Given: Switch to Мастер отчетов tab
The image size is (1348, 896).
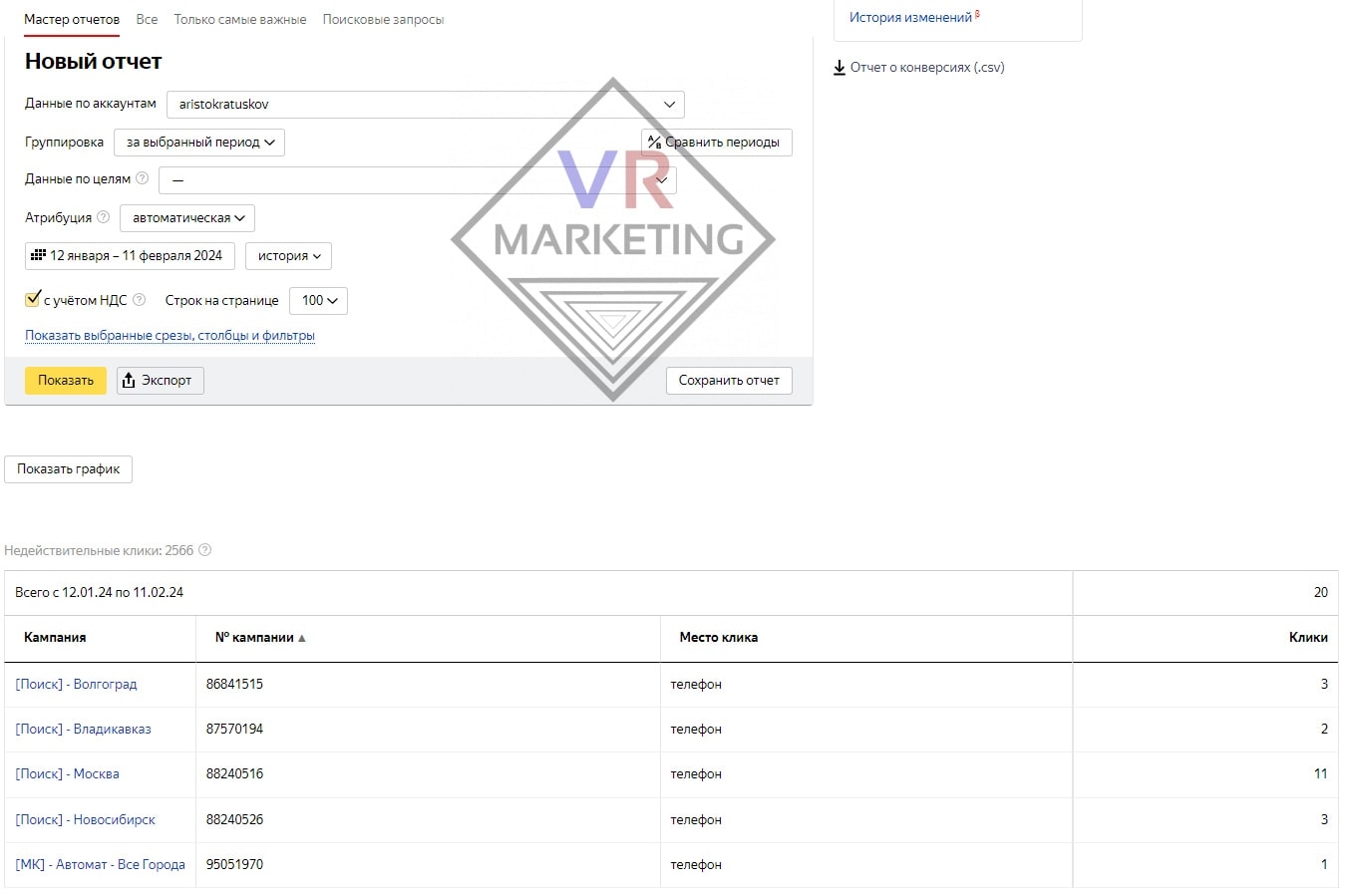Looking at the screenshot, I should coord(72,19).
